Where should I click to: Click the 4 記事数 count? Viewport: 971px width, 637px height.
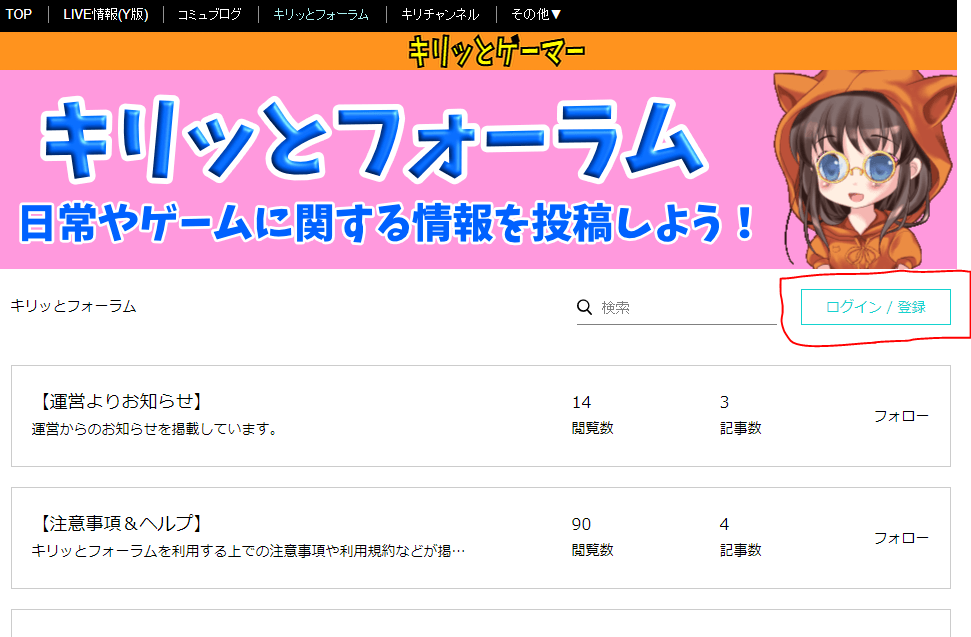click(741, 537)
